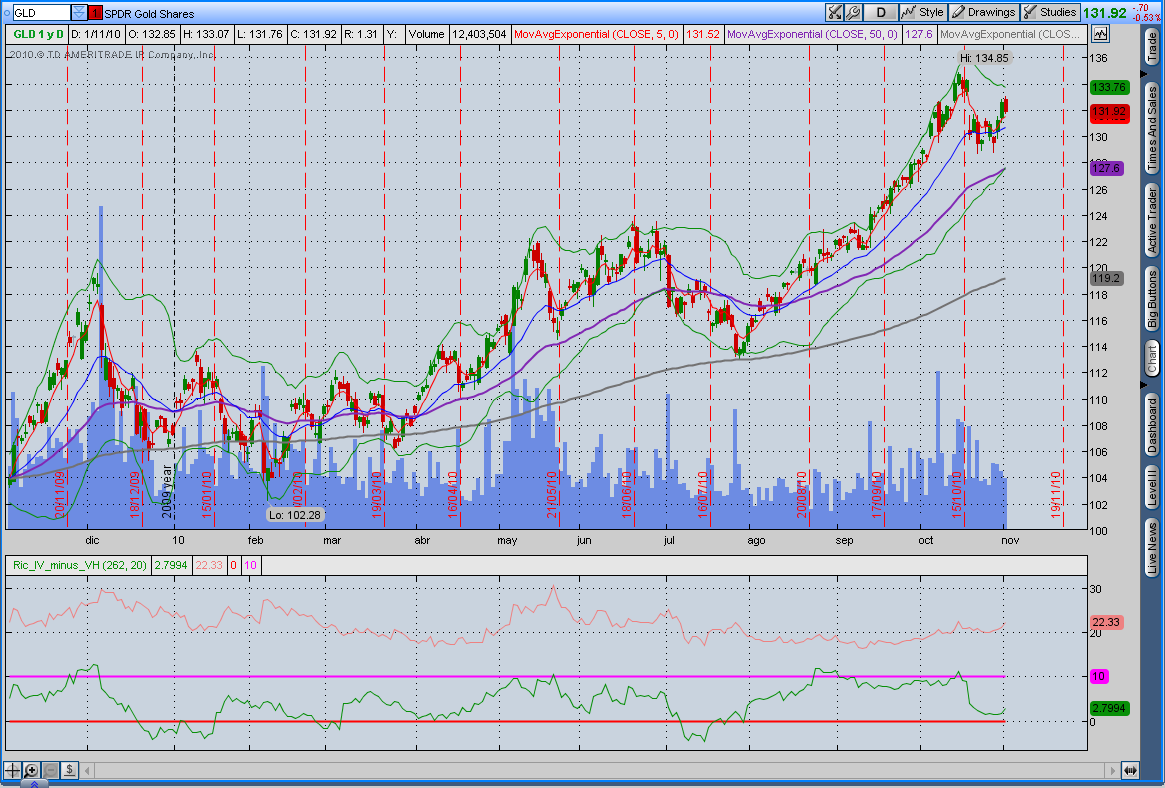Click the green 133.76 price axis tag
The height and width of the screenshot is (788, 1165).
tap(1109, 87)
